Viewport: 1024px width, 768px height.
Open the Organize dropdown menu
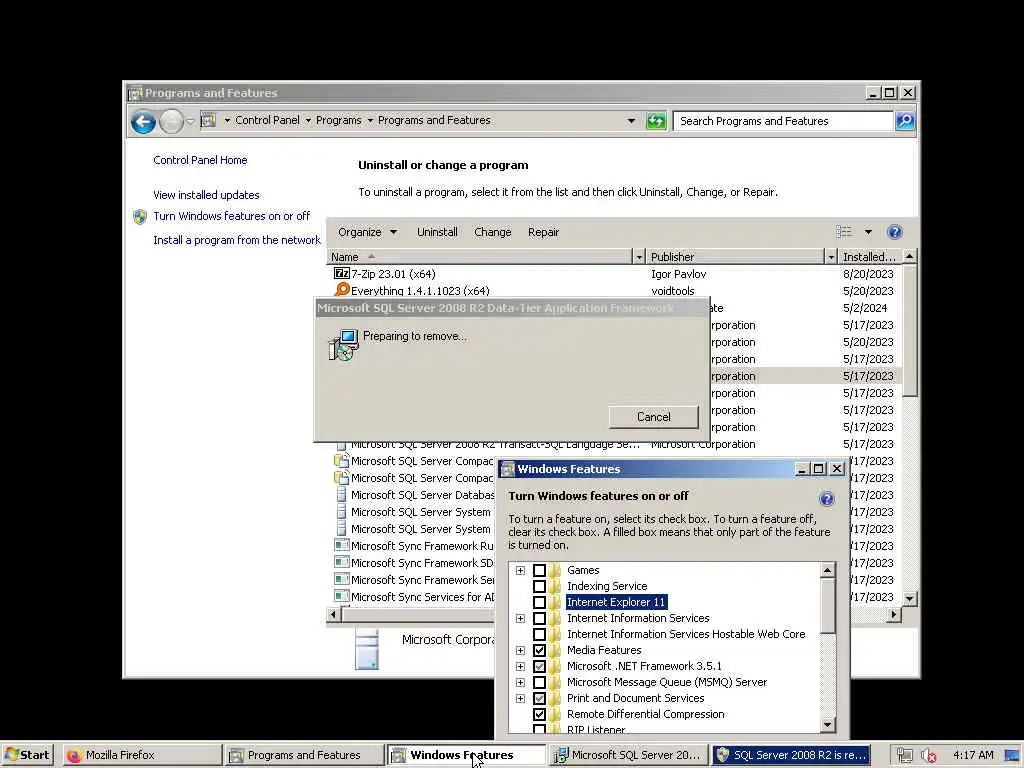coord(367,232)
